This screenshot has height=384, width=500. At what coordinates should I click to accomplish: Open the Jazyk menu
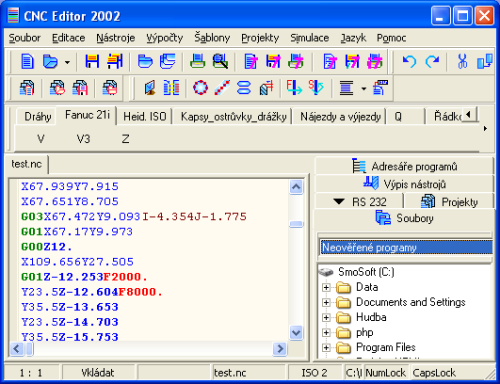click(353, 38)
